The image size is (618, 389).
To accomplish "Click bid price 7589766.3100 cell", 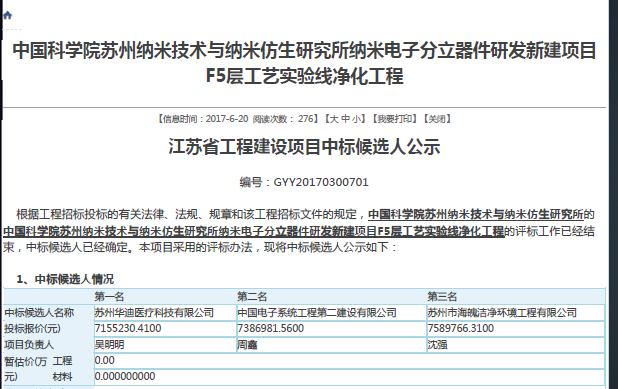I will click(516, 329).
